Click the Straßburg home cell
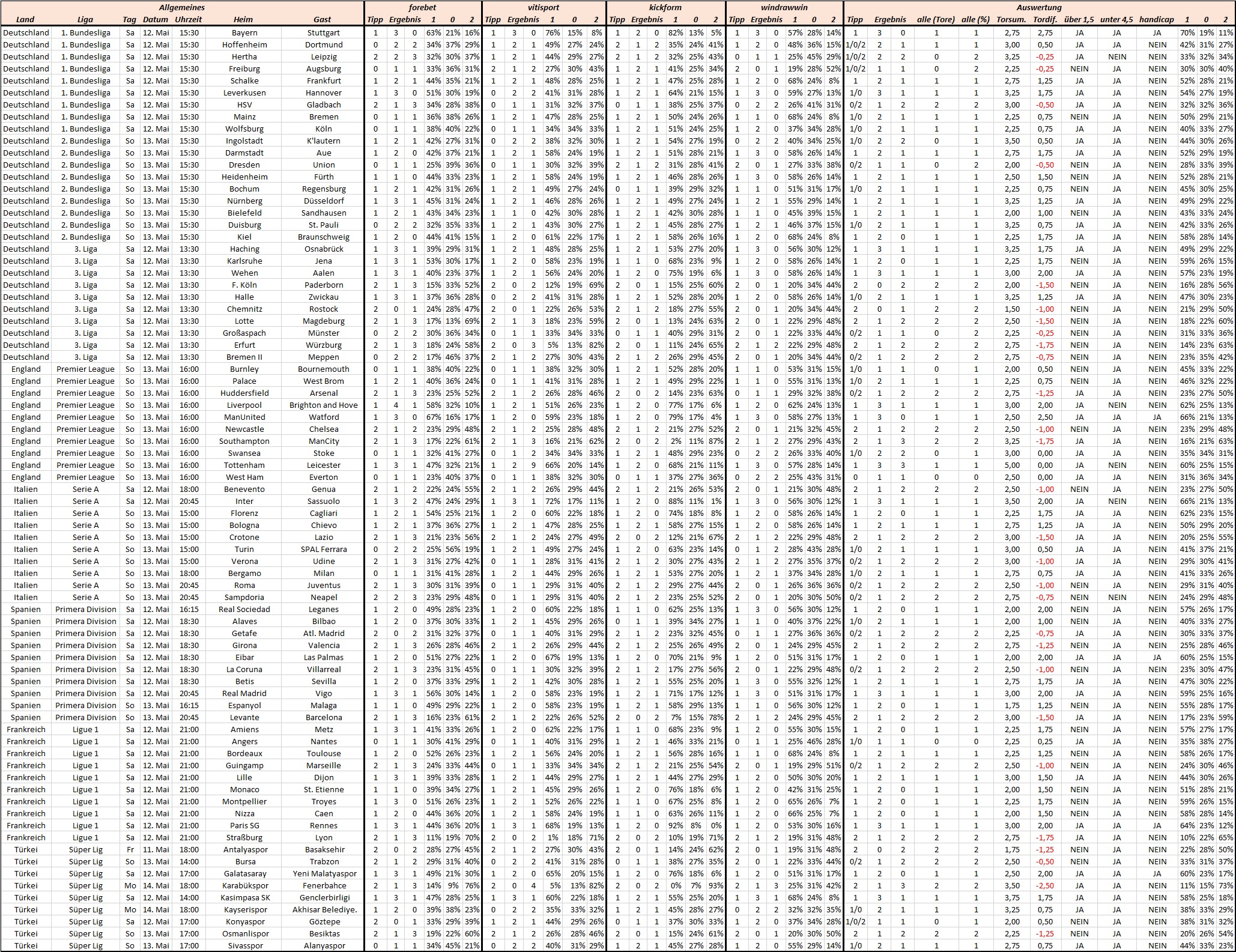Image resolution: width=1236 pixels, height=952 pixels. point(244,837)
